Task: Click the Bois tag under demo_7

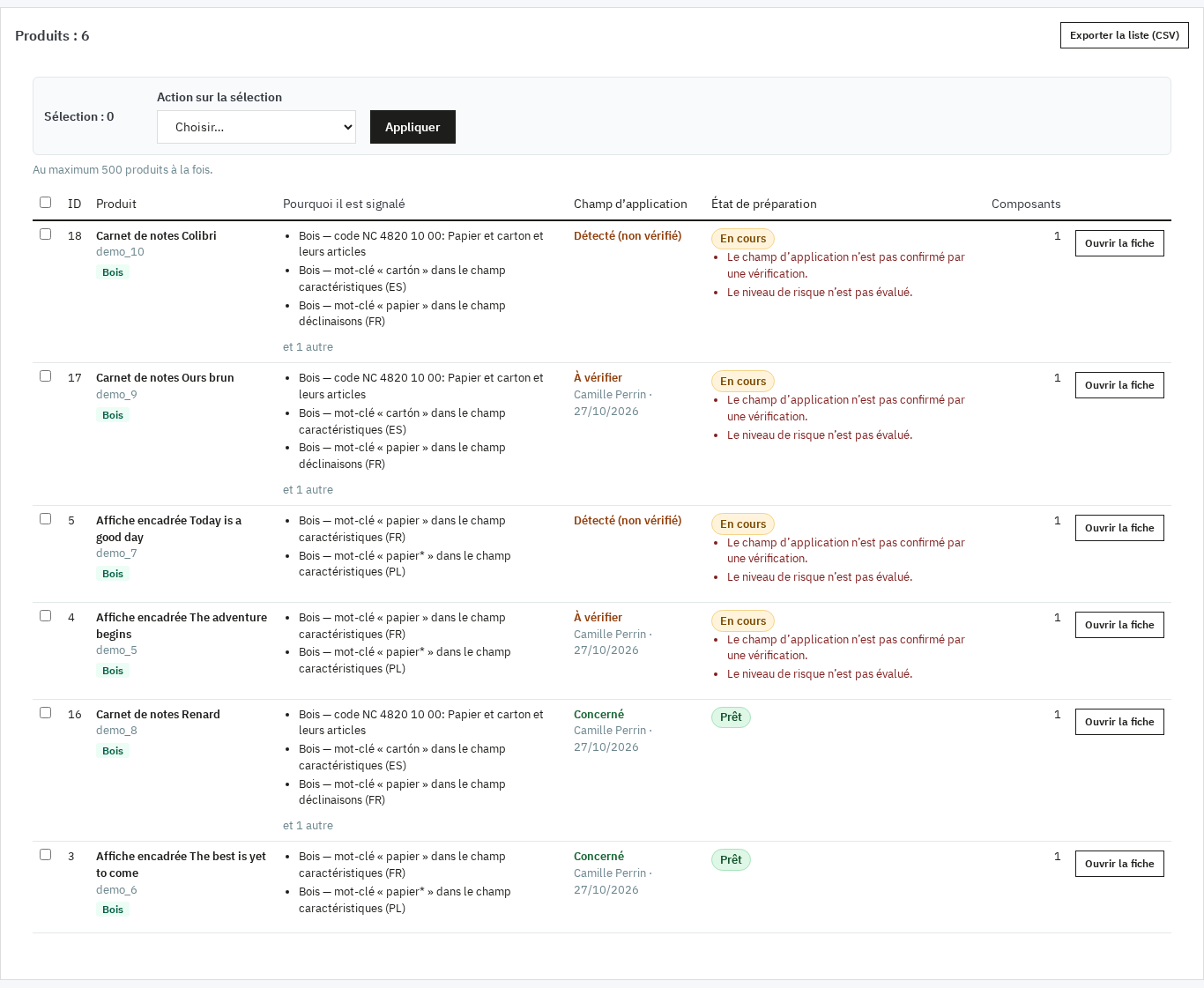Action: tap(113, 574)
